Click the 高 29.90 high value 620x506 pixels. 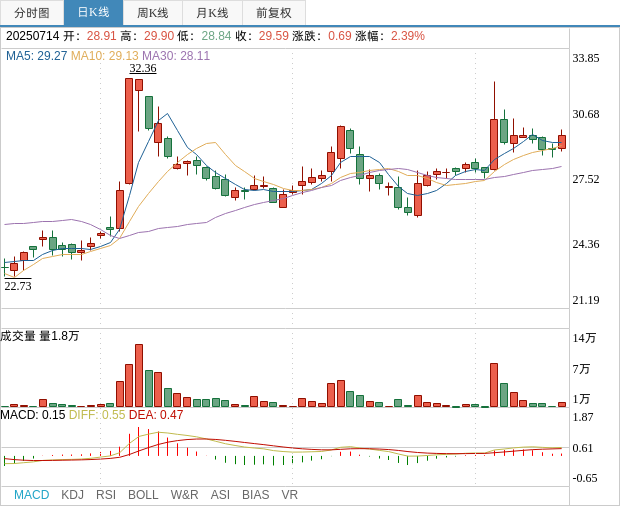click(x=147, y=36)
